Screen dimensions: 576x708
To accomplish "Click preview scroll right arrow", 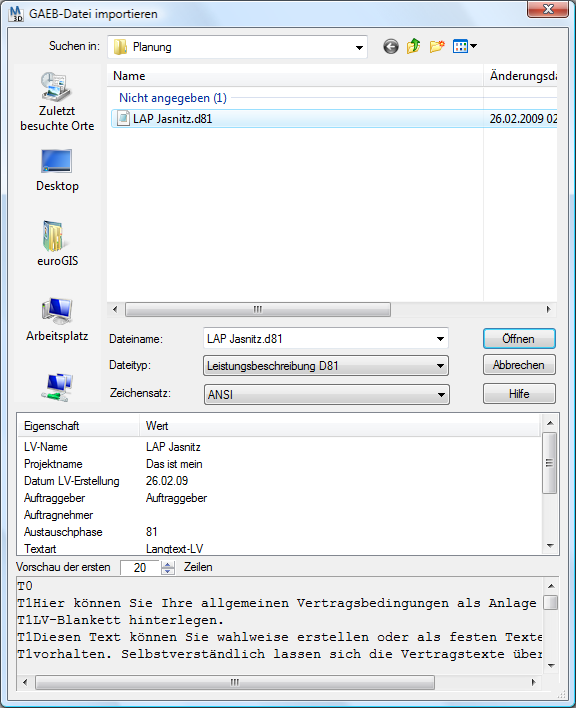I will click(x=534, y=682).
